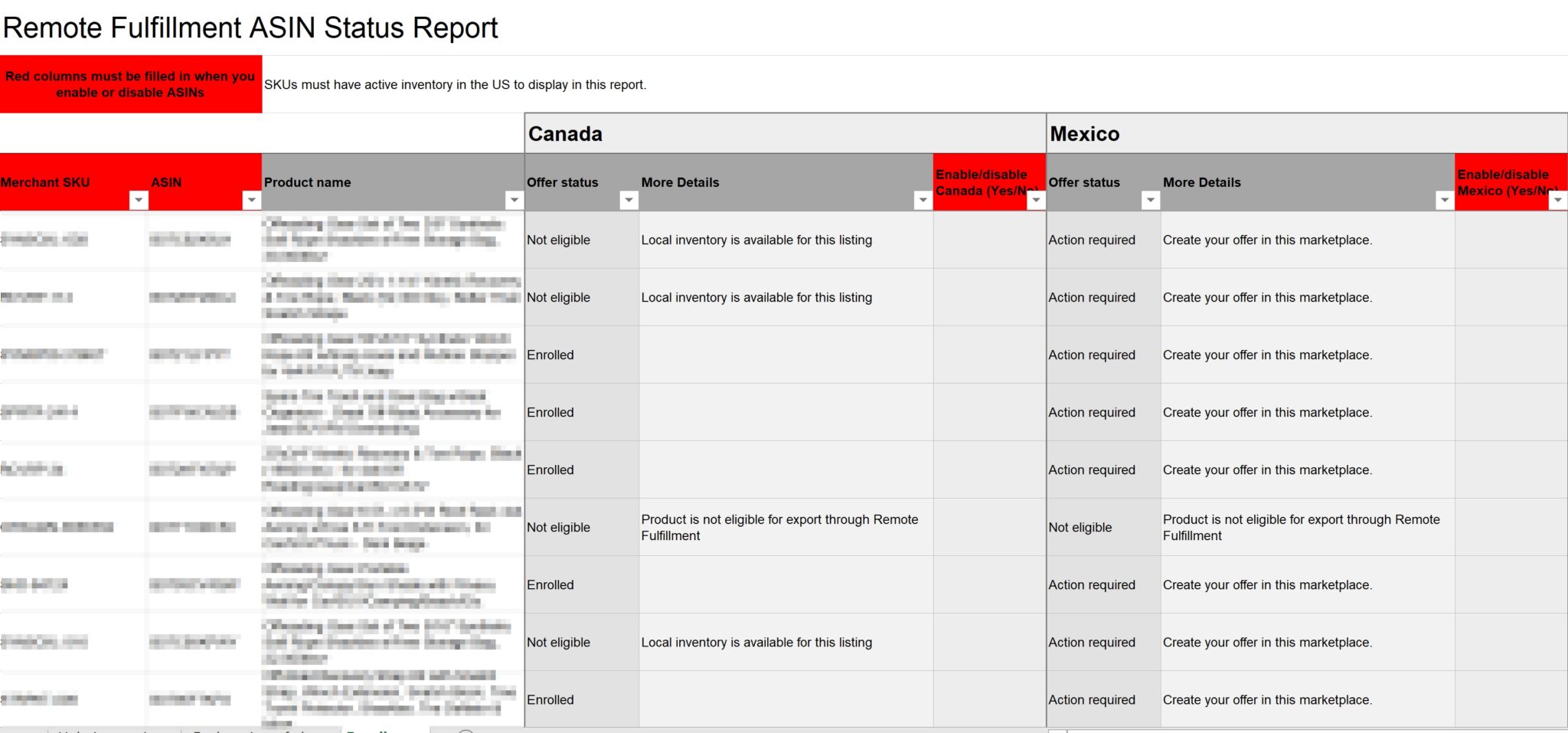Open Enable/disable Mexico filter arrow
This screenshot has width=1568, height=733.
tap(1557, 200)
